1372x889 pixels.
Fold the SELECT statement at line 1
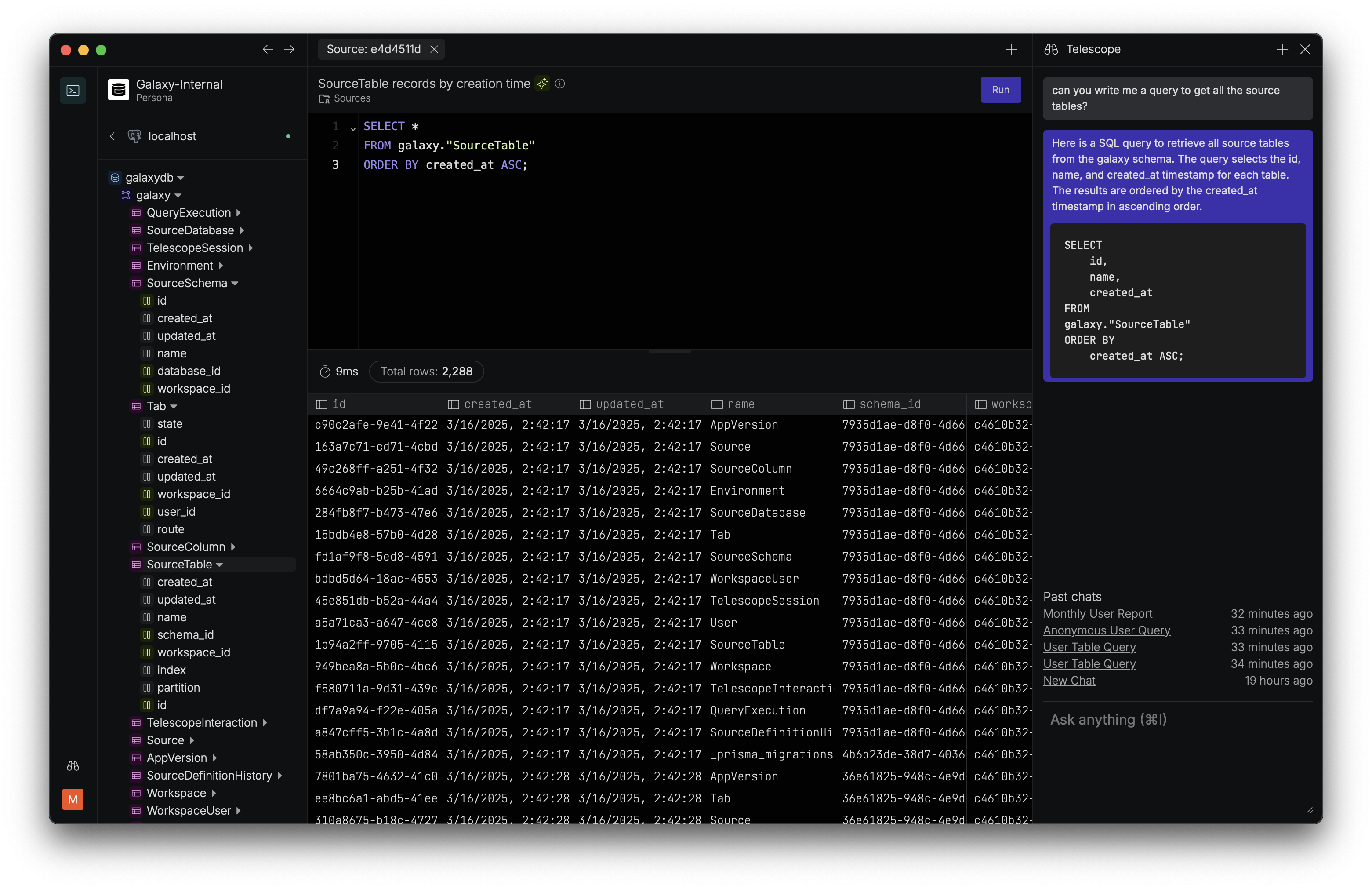(x=353, y=128)
